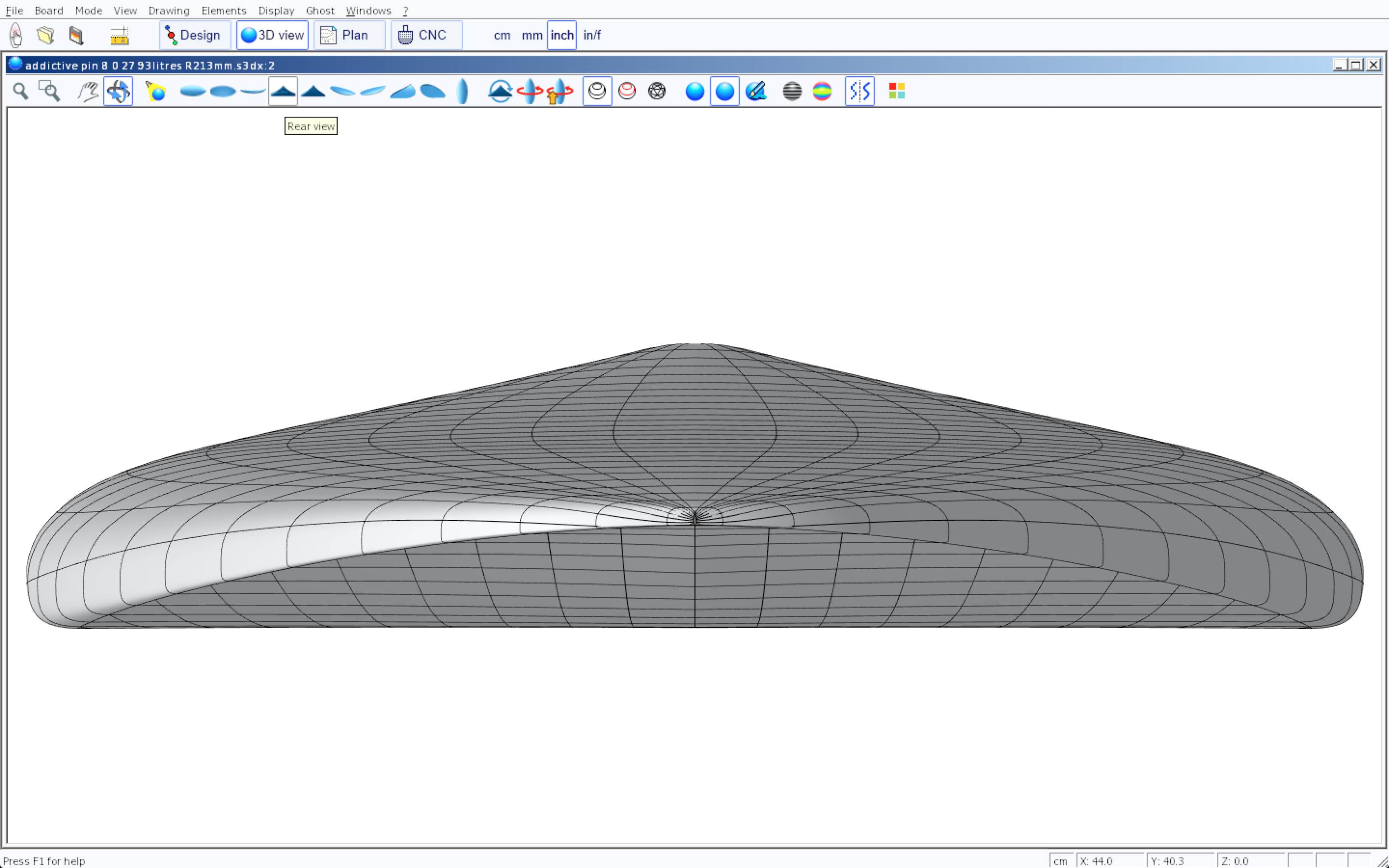
Task: Switch to Rear view icon
Action: point(283,91)
